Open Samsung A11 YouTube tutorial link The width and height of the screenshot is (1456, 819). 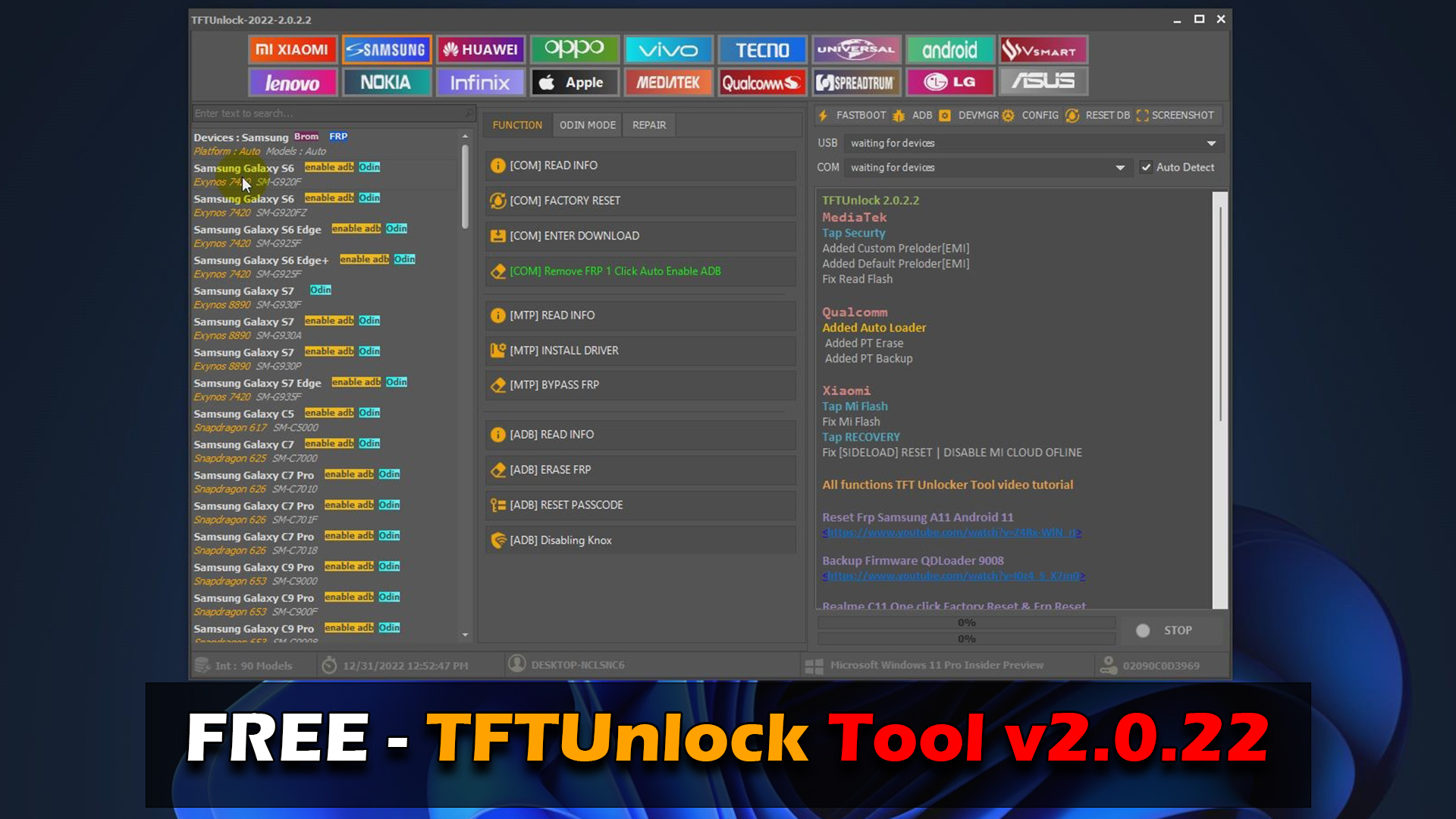click(951, 533)
